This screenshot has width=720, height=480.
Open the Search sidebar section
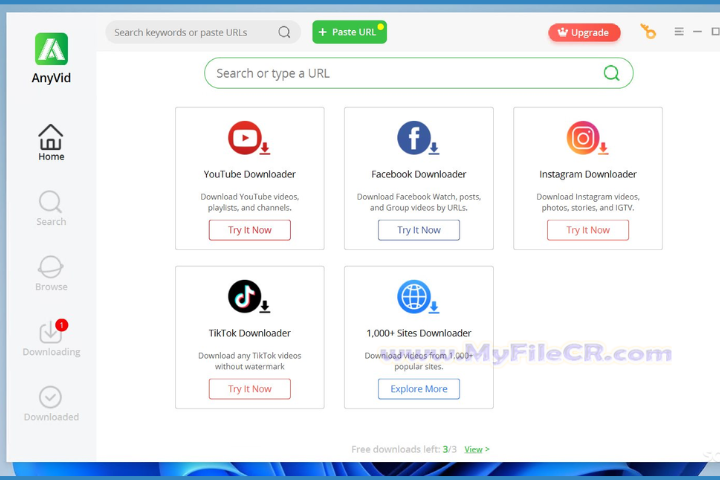click(x=51, y=208)
